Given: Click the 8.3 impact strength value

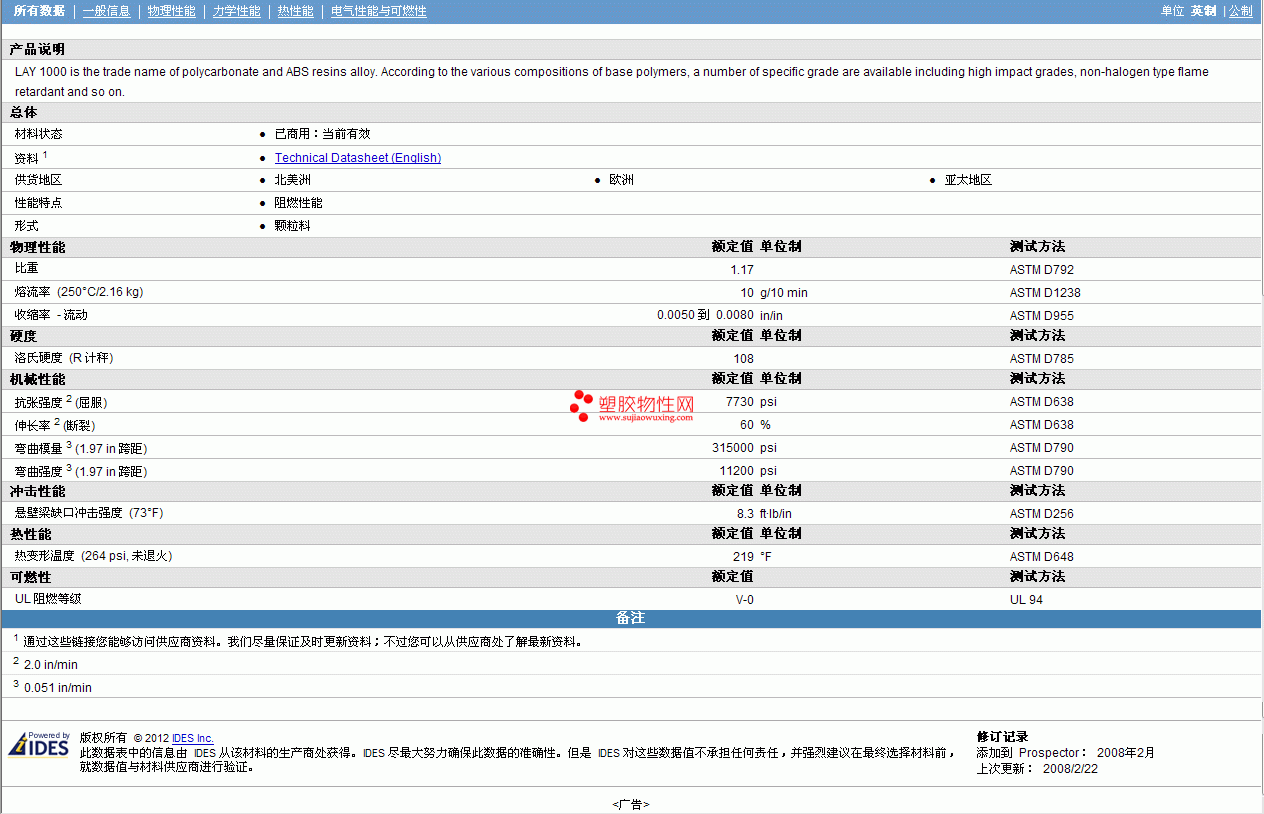Looking at the screenshot, I should 745,514.
